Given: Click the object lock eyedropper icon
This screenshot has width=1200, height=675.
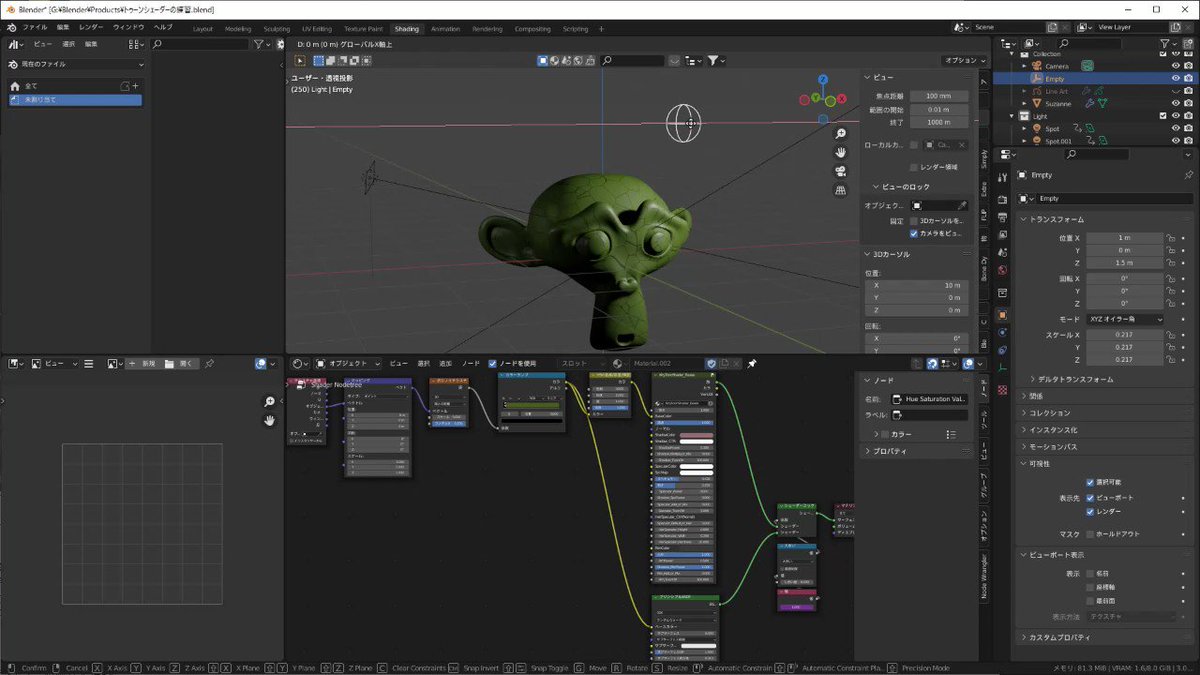Looking at the screenshot, I should [962, 205].
